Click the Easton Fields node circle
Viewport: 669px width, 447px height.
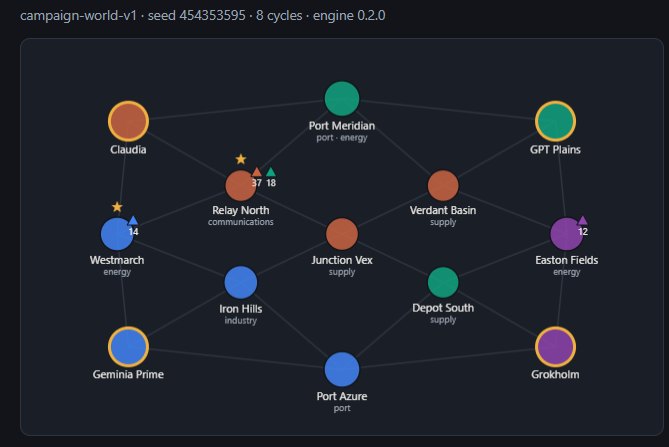[x=567, y=234]
